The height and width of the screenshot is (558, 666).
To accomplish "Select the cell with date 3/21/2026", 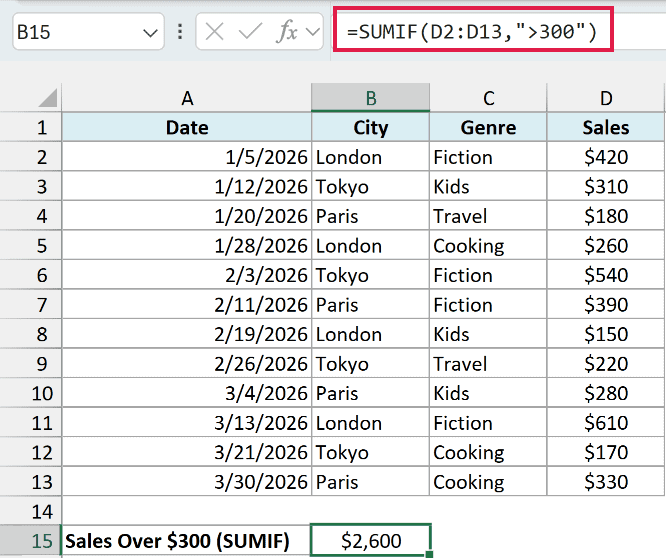I will (x=187, y=452).
